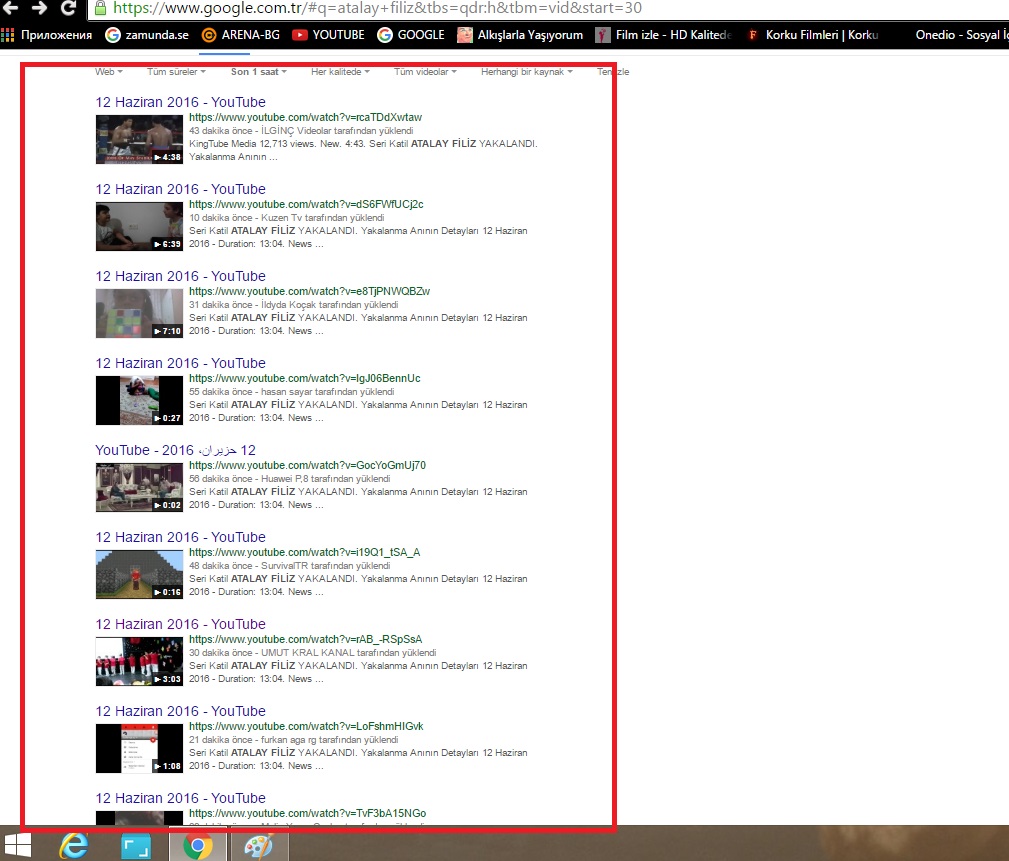Viewport: 1009px width, 861px height.
Task: Click the URL youtube.com/watch?v=rAB_-RSpSsA
Action: pos(306,639)
